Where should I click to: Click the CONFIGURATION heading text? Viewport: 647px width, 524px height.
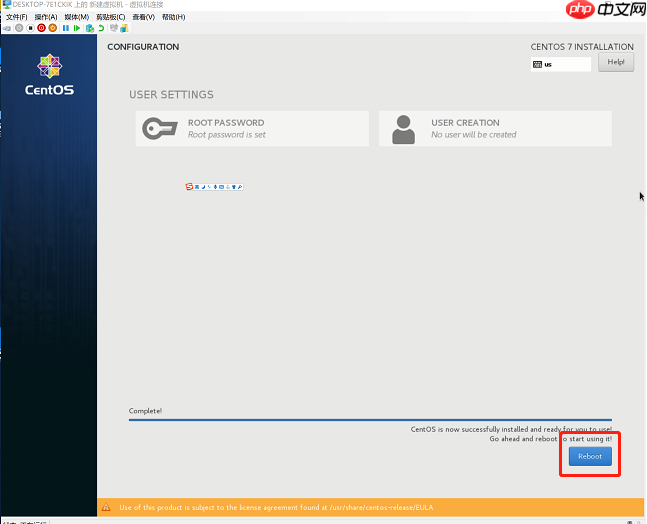[143, 47]
